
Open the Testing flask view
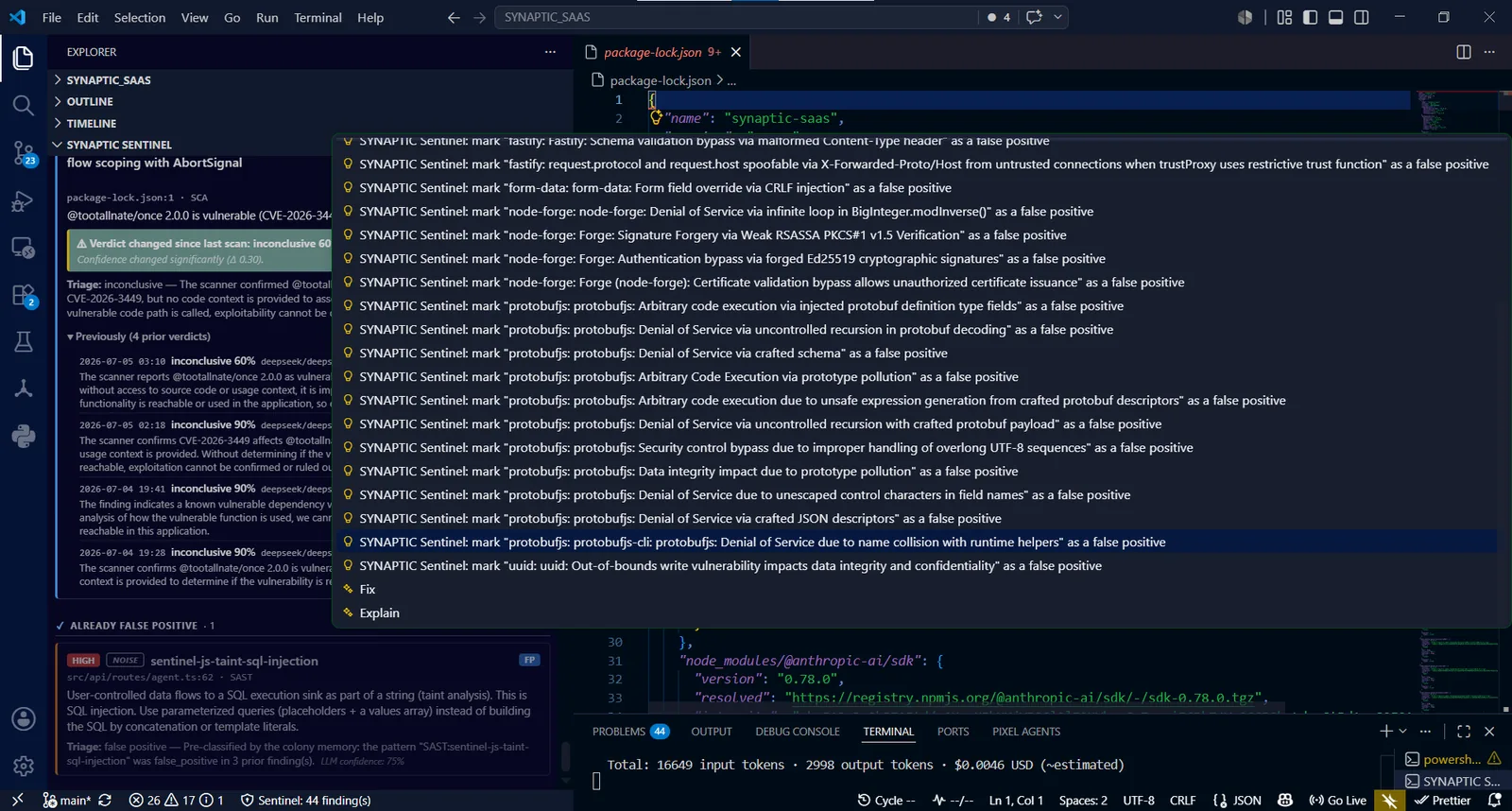click(24, 341)
